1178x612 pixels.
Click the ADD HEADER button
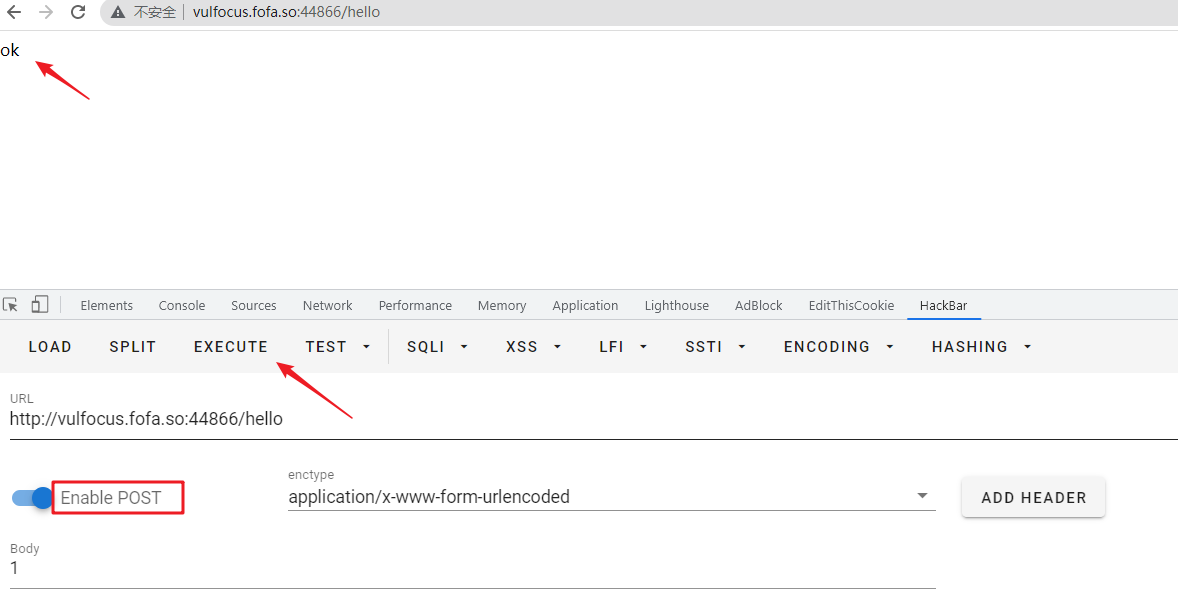(1033, 496)
